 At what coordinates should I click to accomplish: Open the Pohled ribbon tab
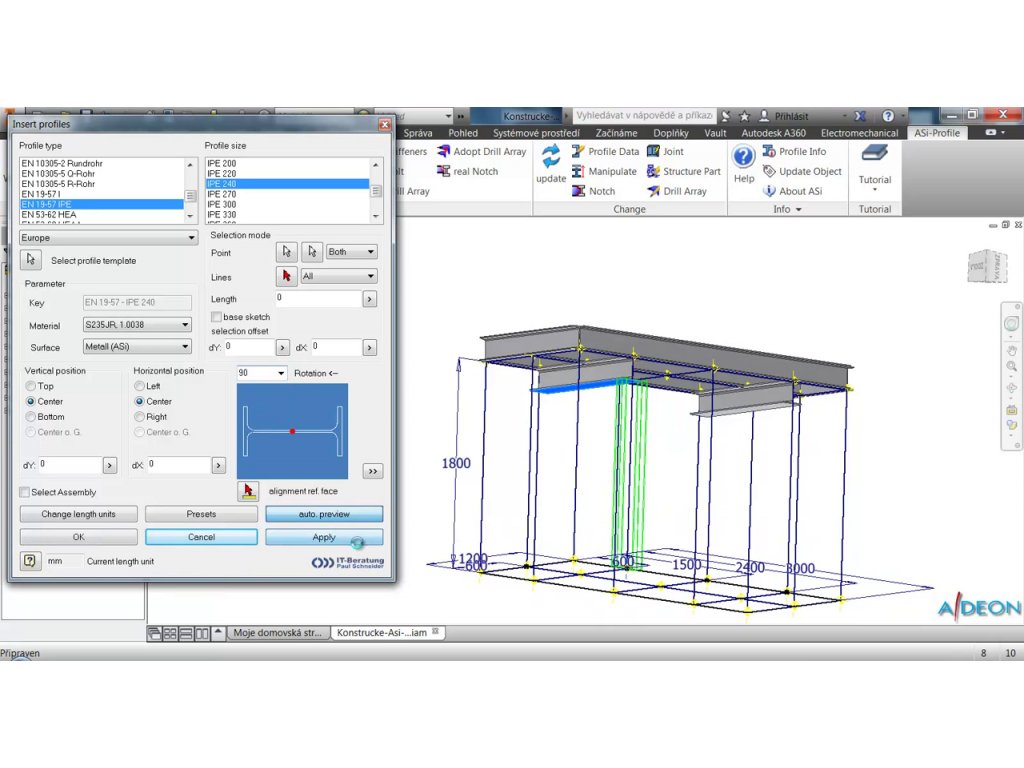click(463, 133)
